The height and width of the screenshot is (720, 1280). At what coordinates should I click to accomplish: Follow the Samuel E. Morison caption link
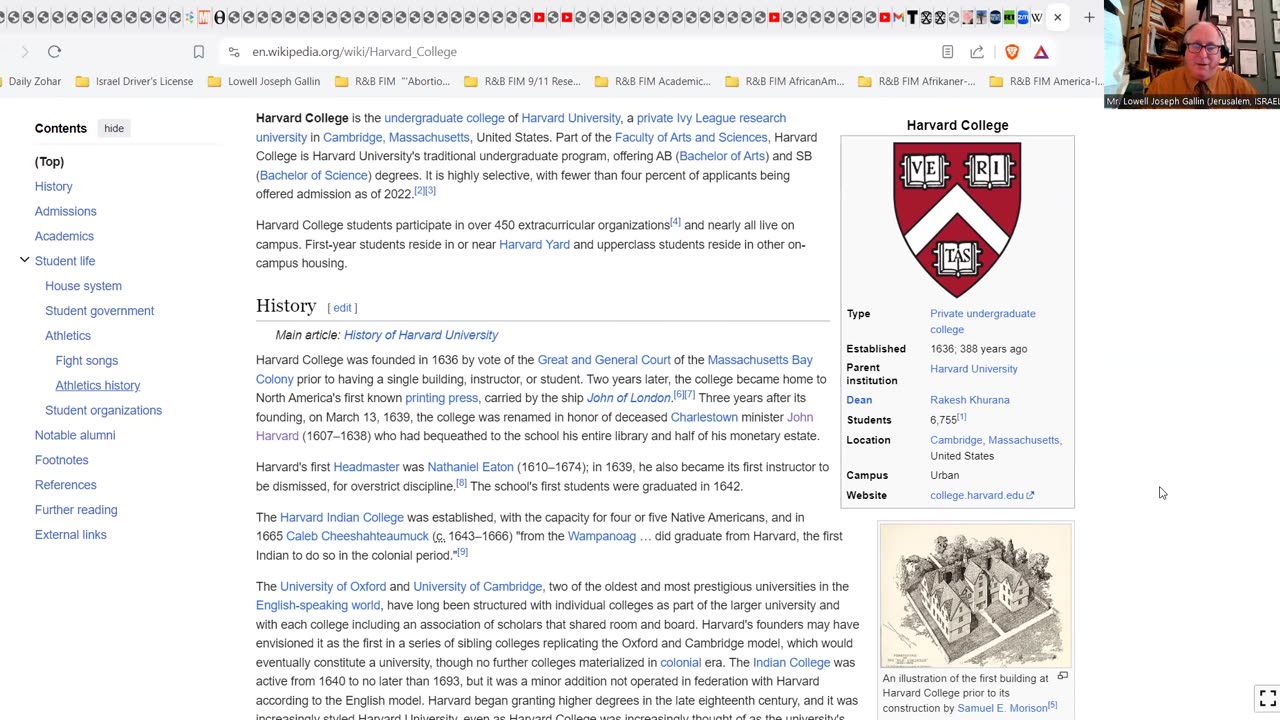1002,708
